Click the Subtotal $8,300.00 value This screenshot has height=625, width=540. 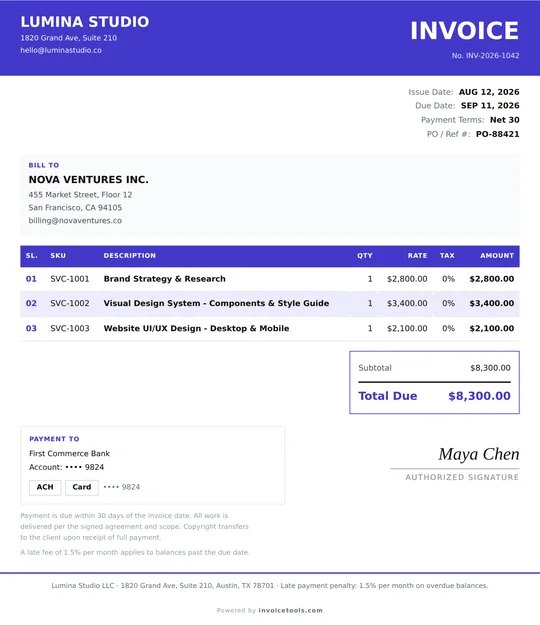490,368
